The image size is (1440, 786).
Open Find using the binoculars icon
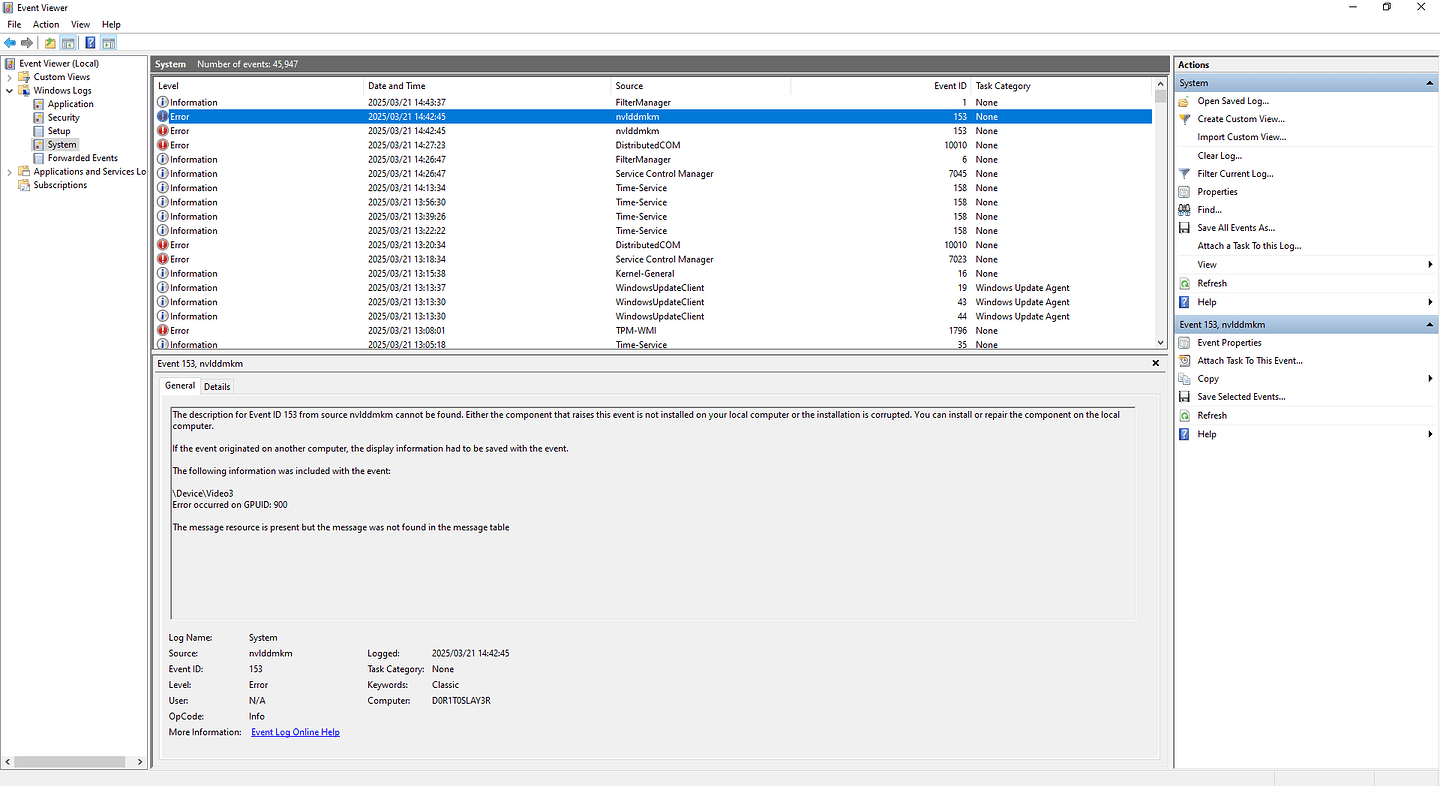pyautogui.click(x=1184, y=209)
